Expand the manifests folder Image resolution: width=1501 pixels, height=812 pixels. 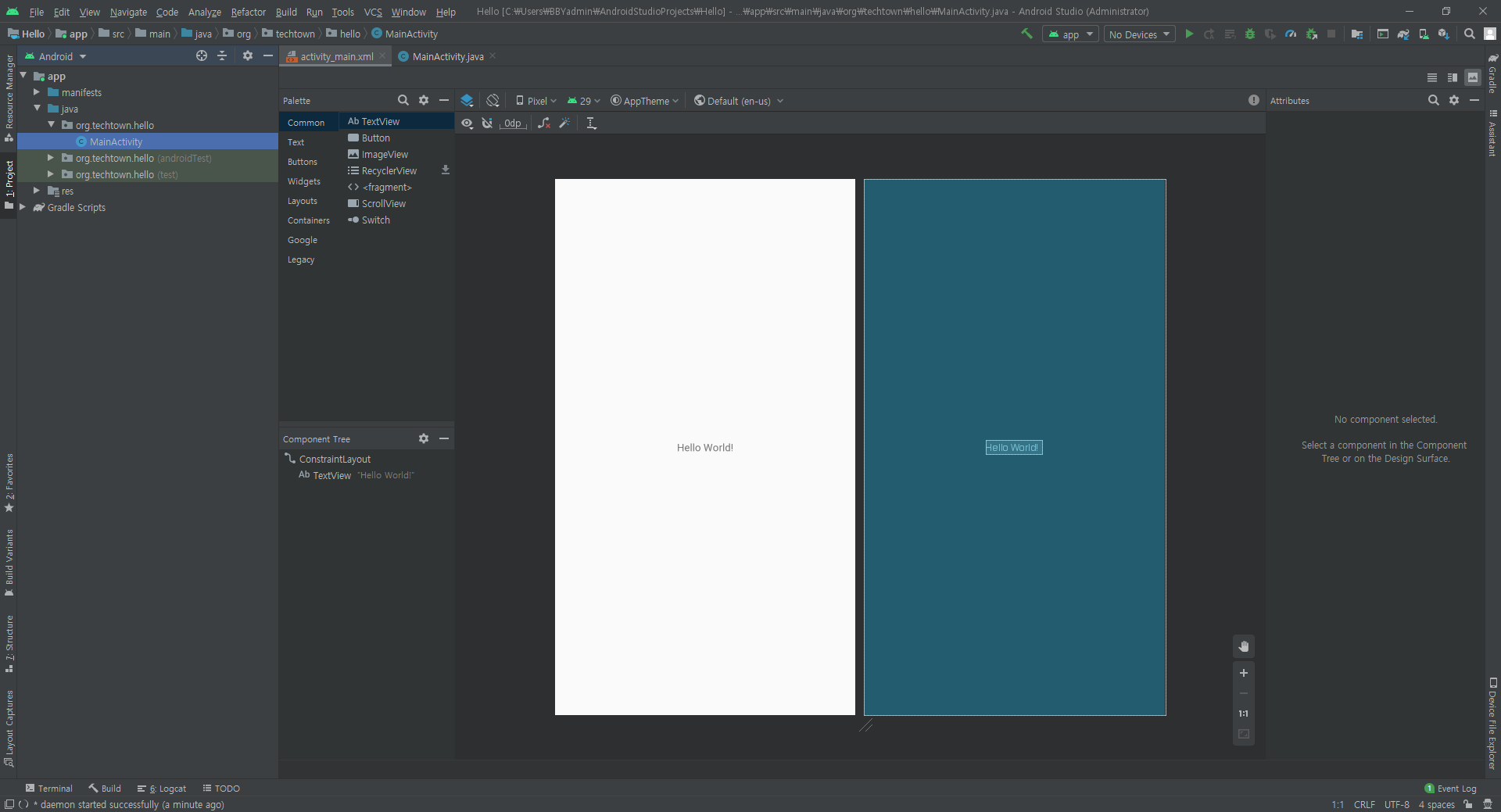pos(37,92)
